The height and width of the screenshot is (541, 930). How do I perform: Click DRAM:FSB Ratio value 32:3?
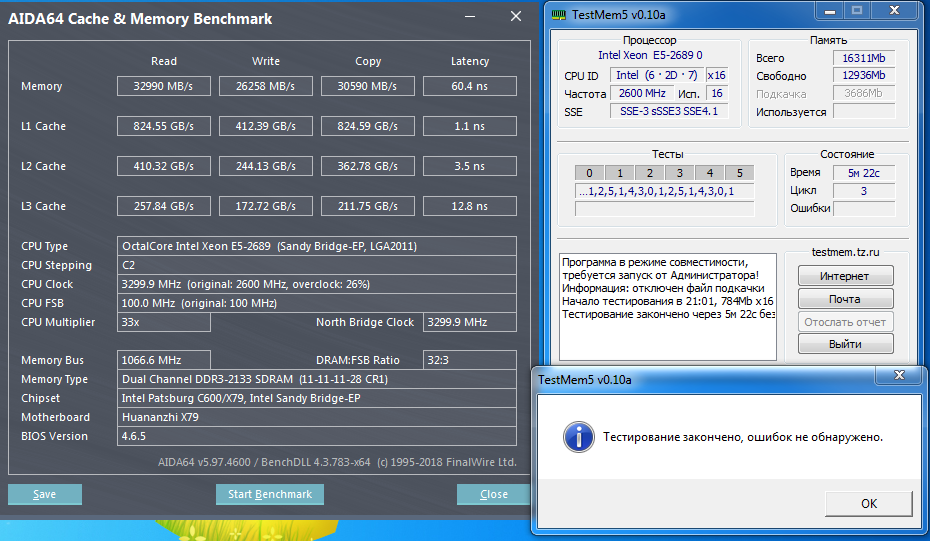[470, 360]
